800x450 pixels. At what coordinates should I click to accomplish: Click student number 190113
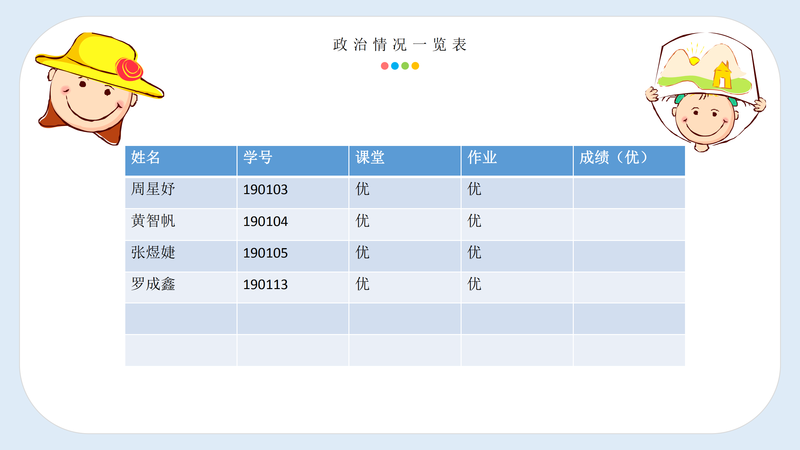pos(265,285)
